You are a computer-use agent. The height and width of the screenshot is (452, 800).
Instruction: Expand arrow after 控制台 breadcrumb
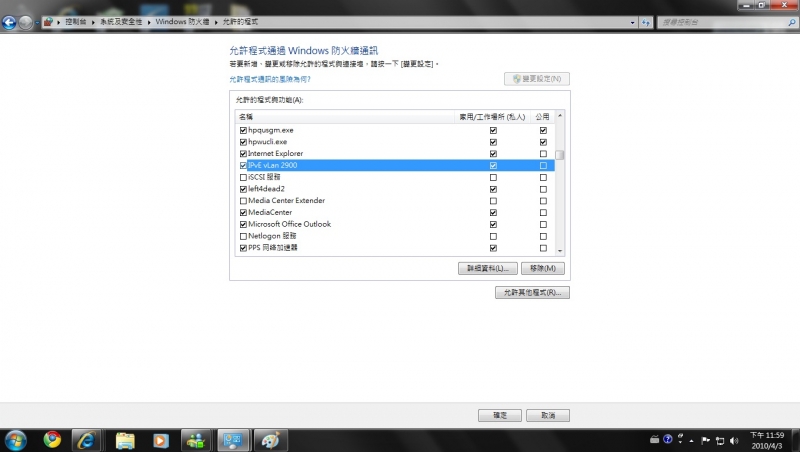[x=93, y=22]
